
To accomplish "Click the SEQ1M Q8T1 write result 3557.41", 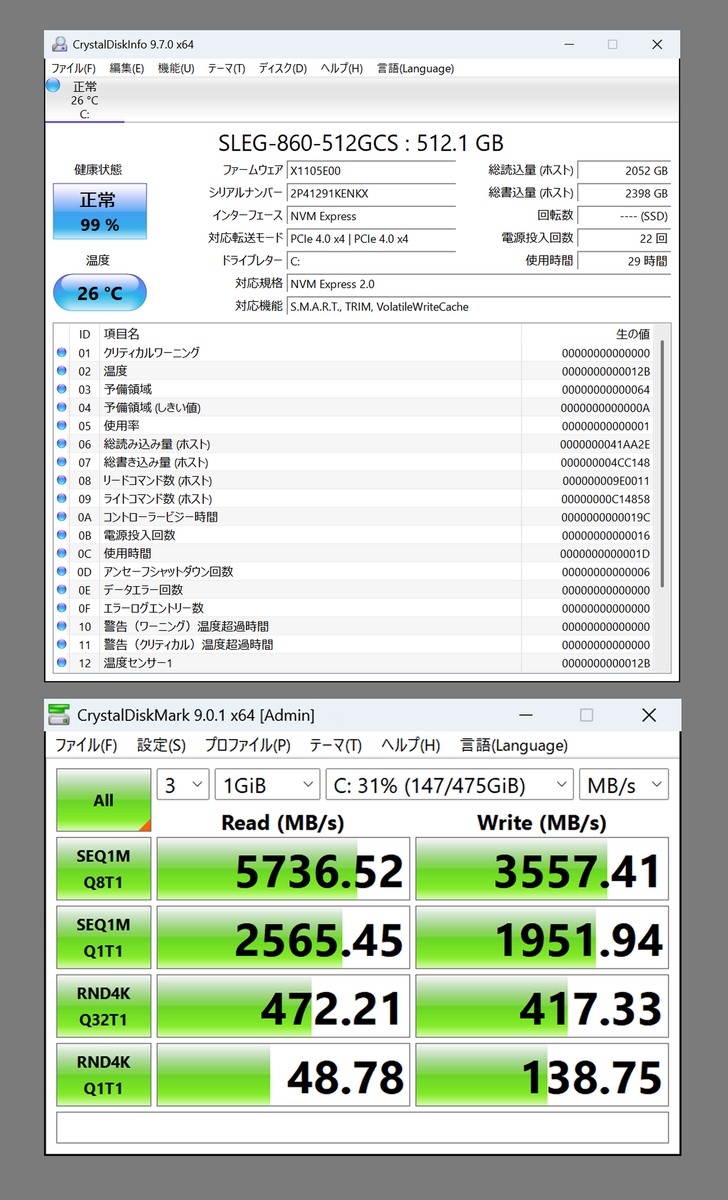I will [541, 870].
